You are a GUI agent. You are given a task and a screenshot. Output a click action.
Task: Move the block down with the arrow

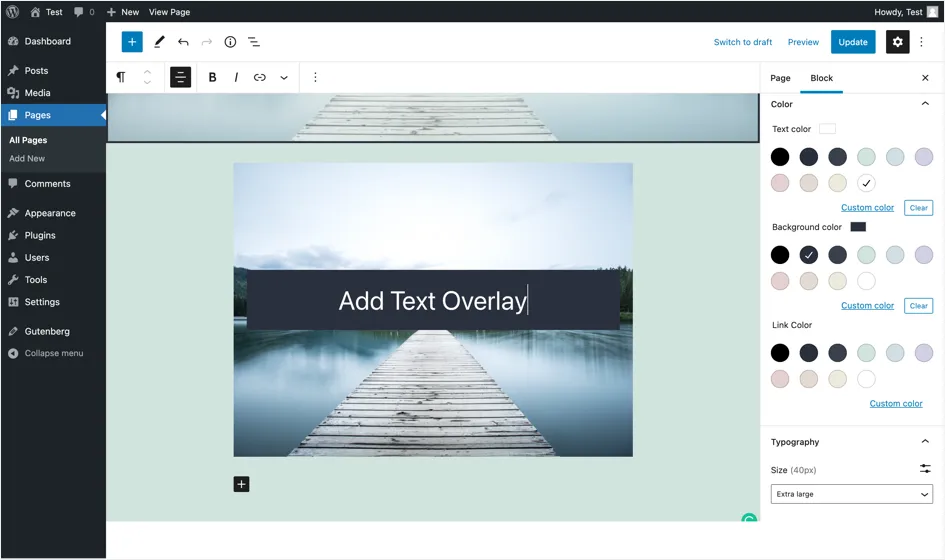tap(147, 82)
